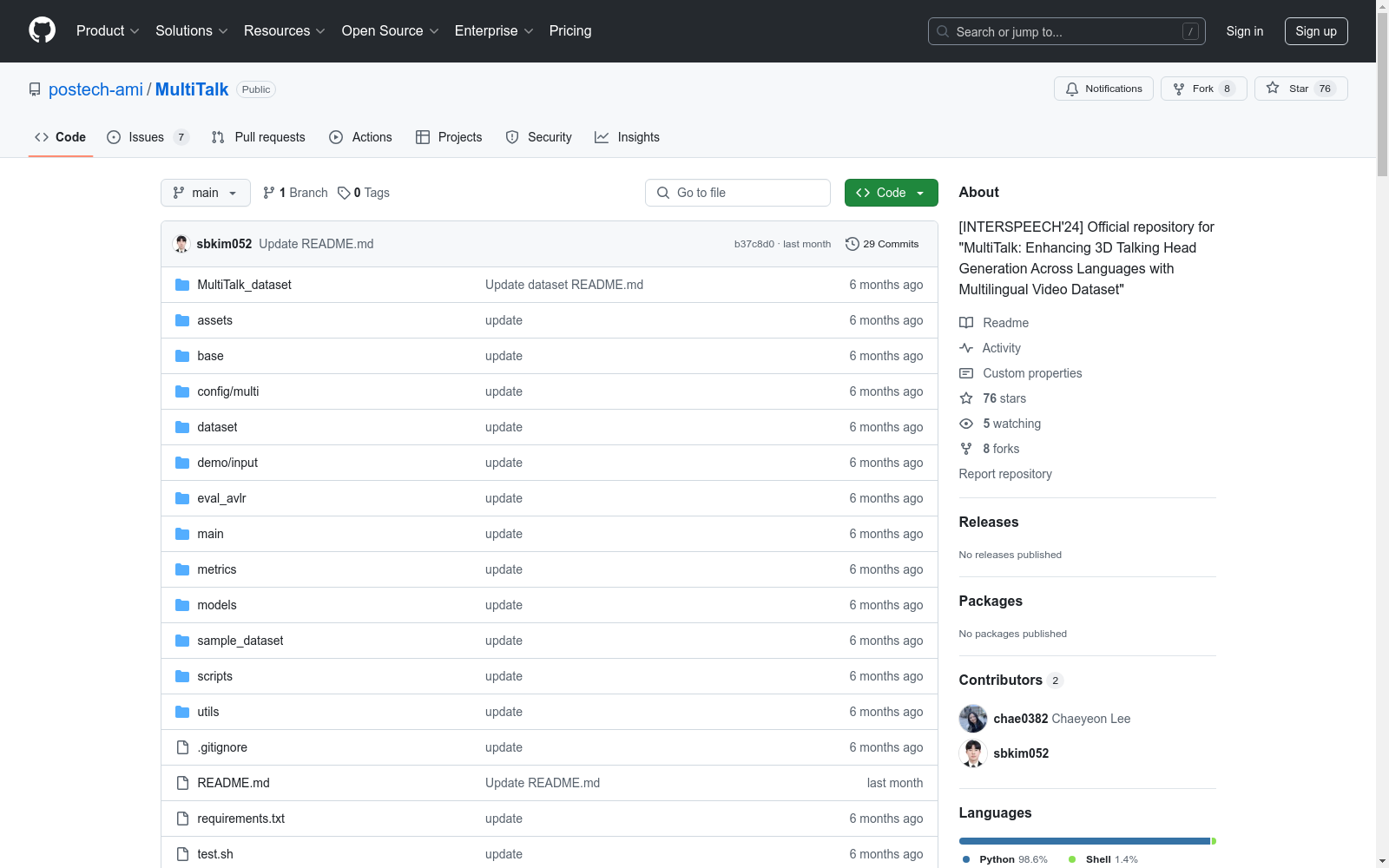The width and height of the screenshot is (1389, 868).
Task: Open the scripts folder
Action: (x=214, y=676)
